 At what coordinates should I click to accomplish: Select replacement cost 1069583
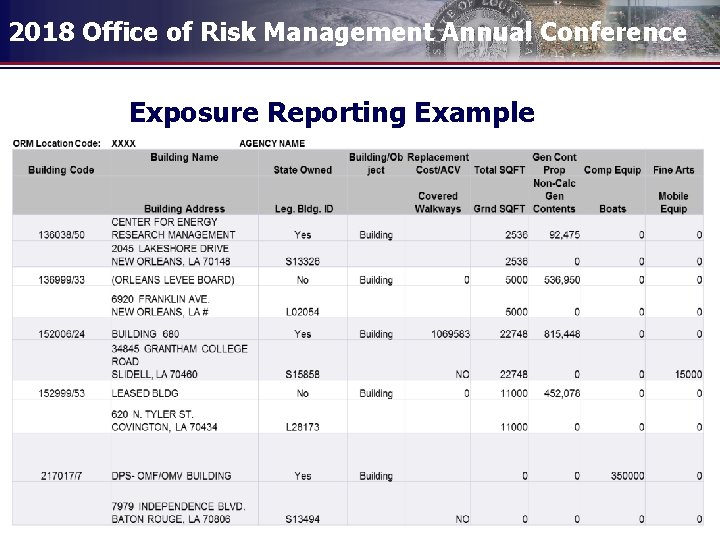pos(450,334)
